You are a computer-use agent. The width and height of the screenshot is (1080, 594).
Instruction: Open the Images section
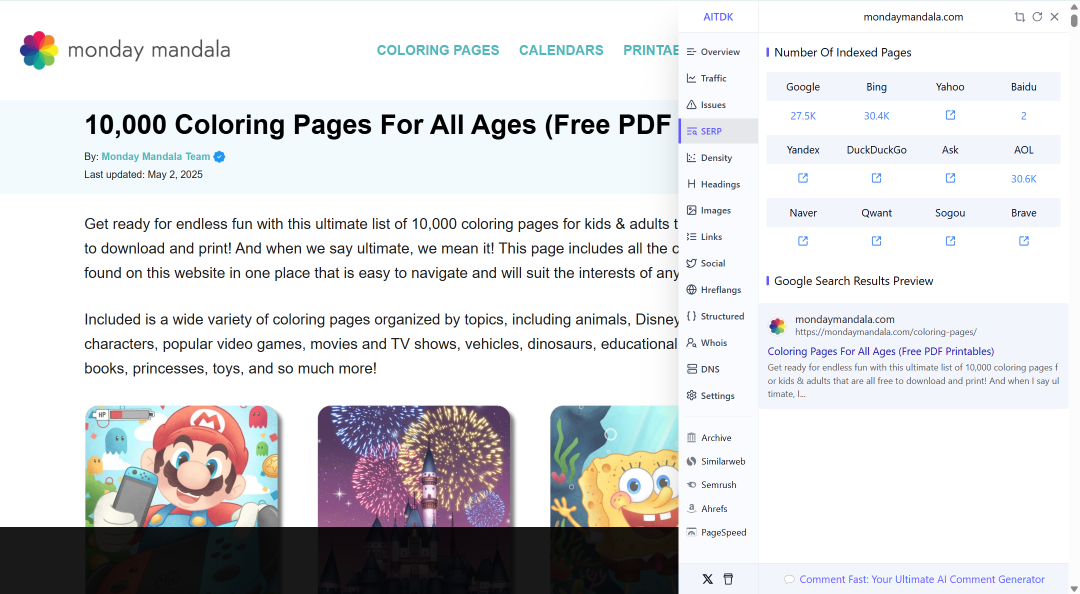click(718, 210)
